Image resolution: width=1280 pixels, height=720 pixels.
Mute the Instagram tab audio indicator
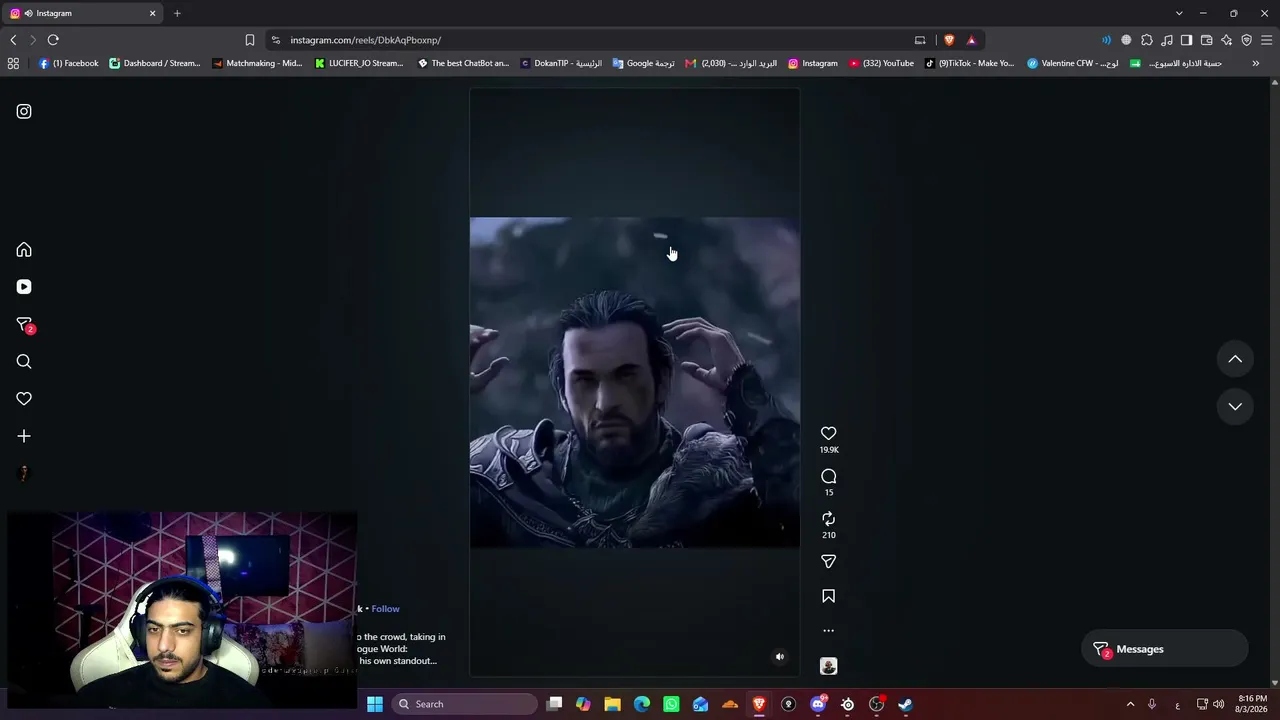tap(28, 13)
